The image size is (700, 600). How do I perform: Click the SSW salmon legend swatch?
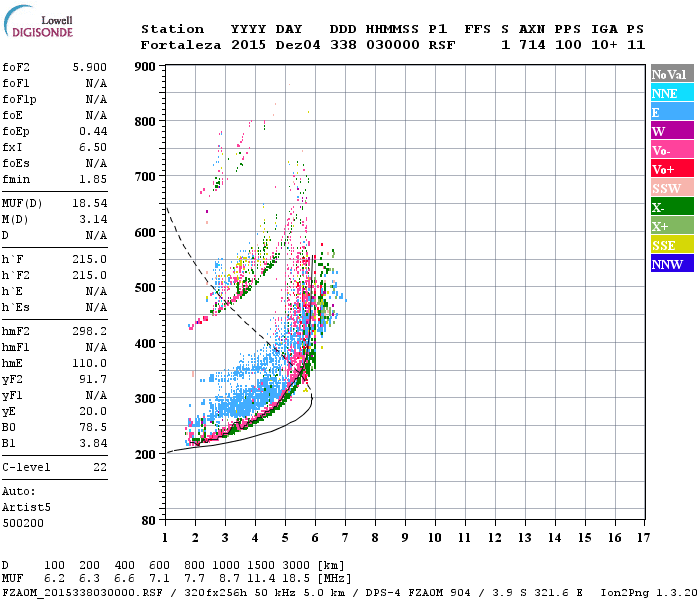(x=672, y=188)
